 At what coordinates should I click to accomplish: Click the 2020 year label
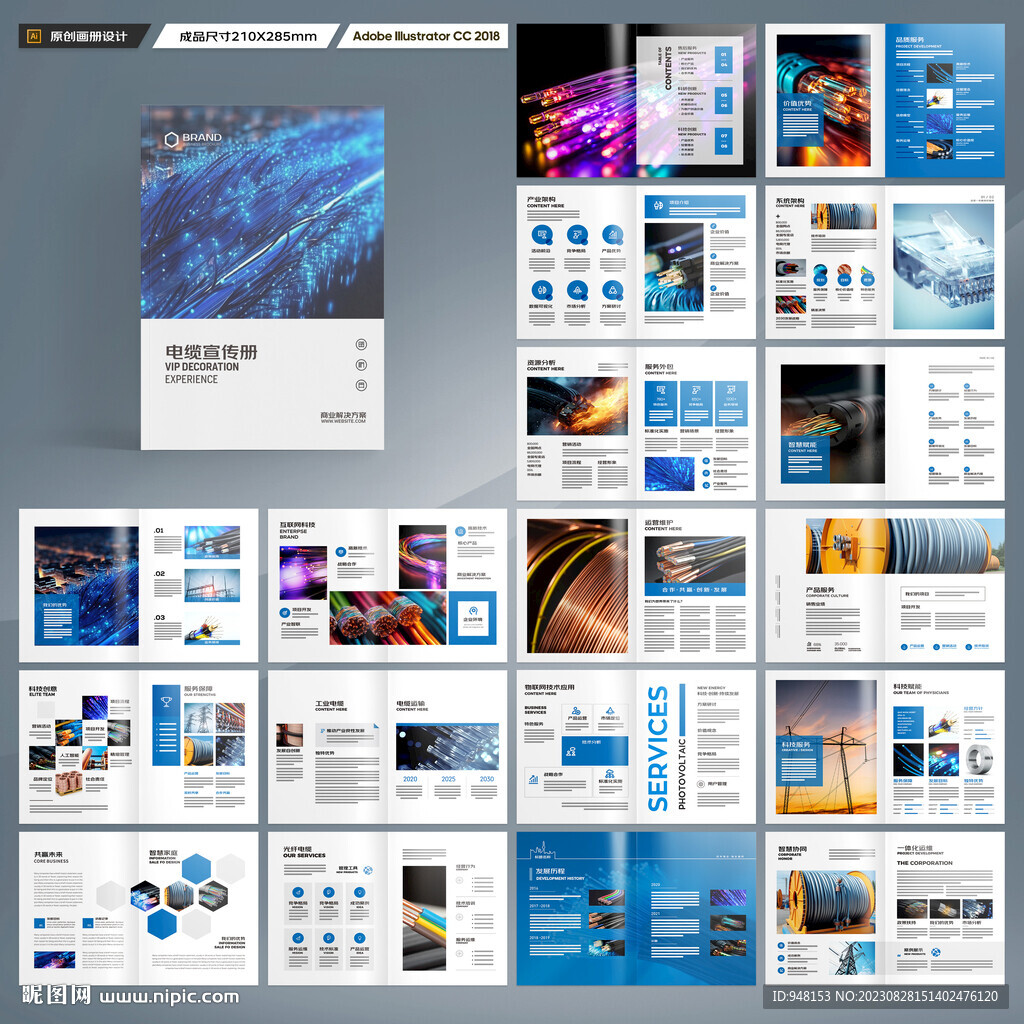[410, 779]
